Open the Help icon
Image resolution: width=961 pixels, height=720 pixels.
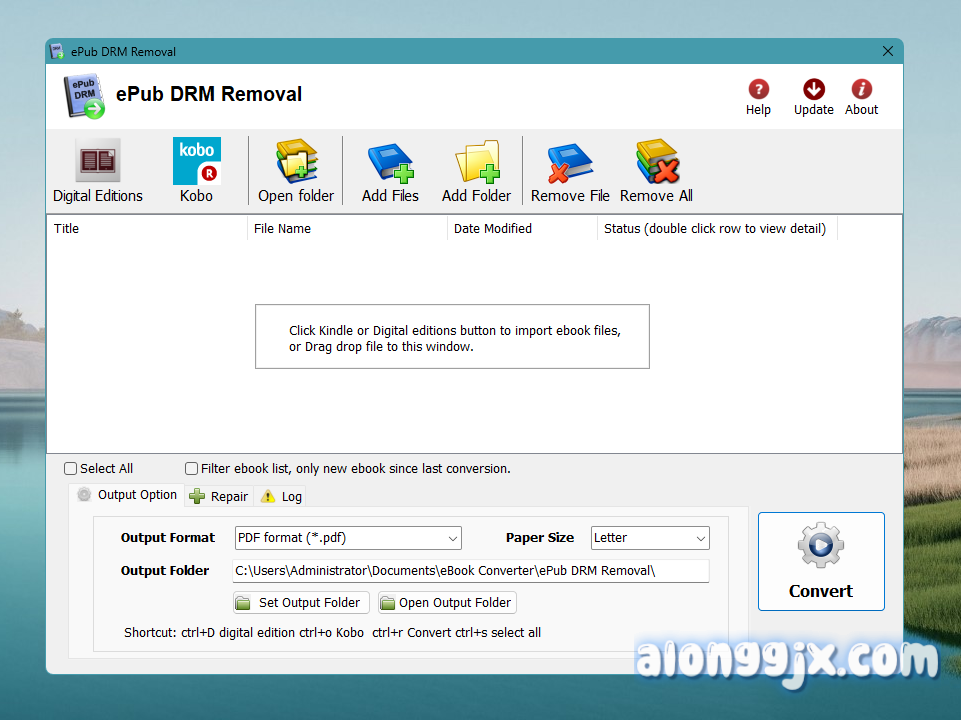coord(758,90)
